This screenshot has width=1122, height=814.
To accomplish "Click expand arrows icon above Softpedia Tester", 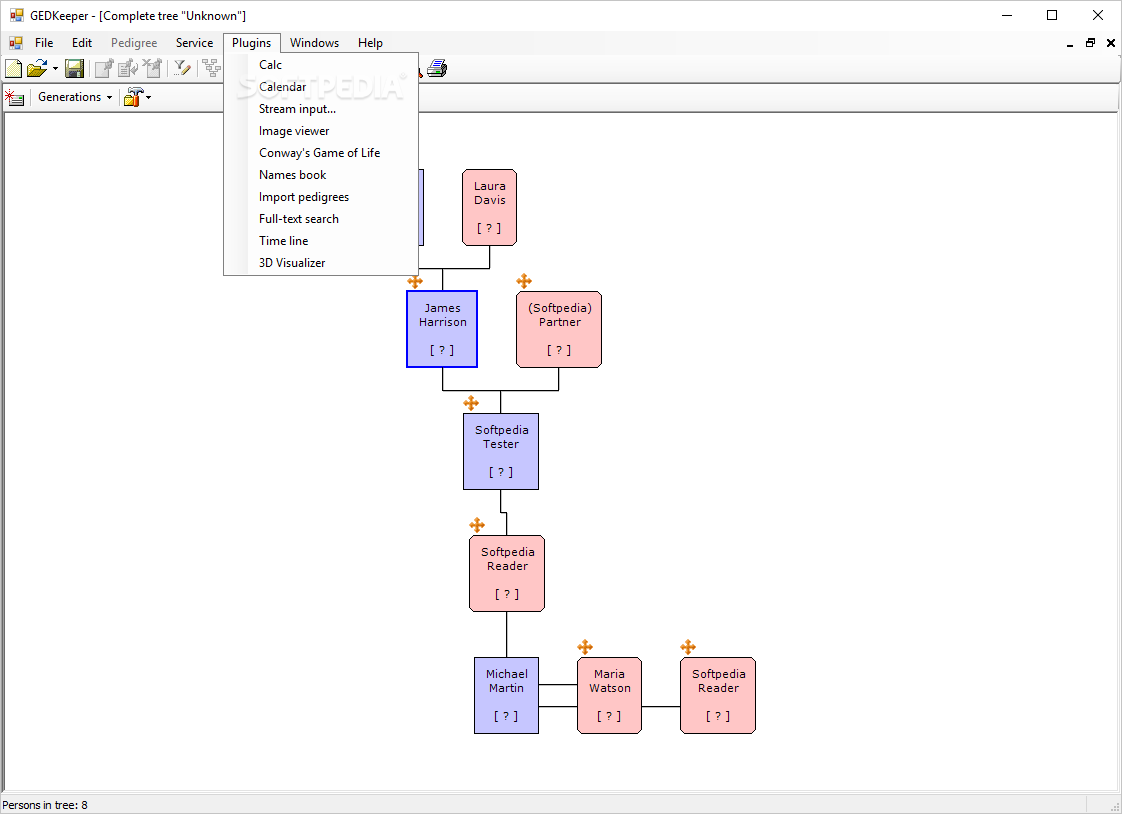I will click(471, 403).
